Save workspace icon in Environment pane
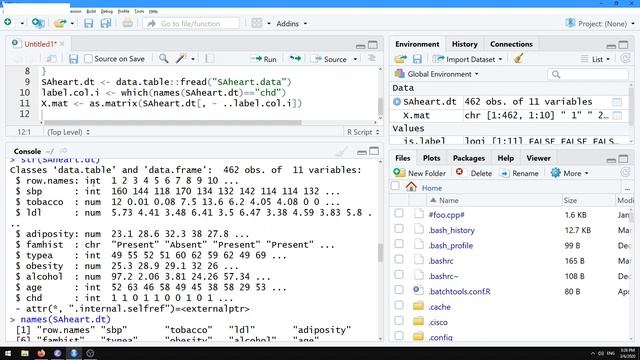Screen dimensions: 640x360 pos(417,59)
